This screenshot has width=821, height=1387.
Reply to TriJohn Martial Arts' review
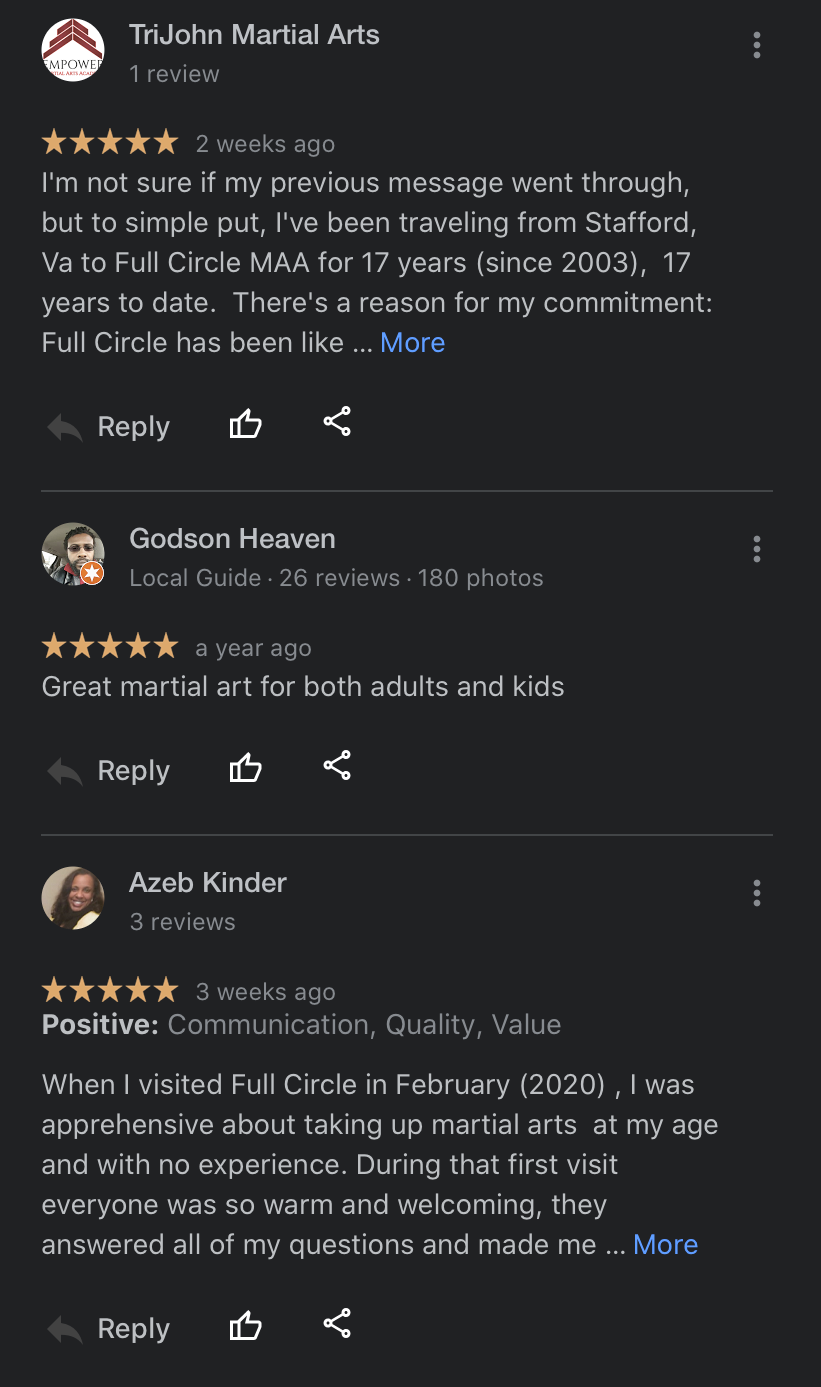pyautogui.click(x=109, y=427)
